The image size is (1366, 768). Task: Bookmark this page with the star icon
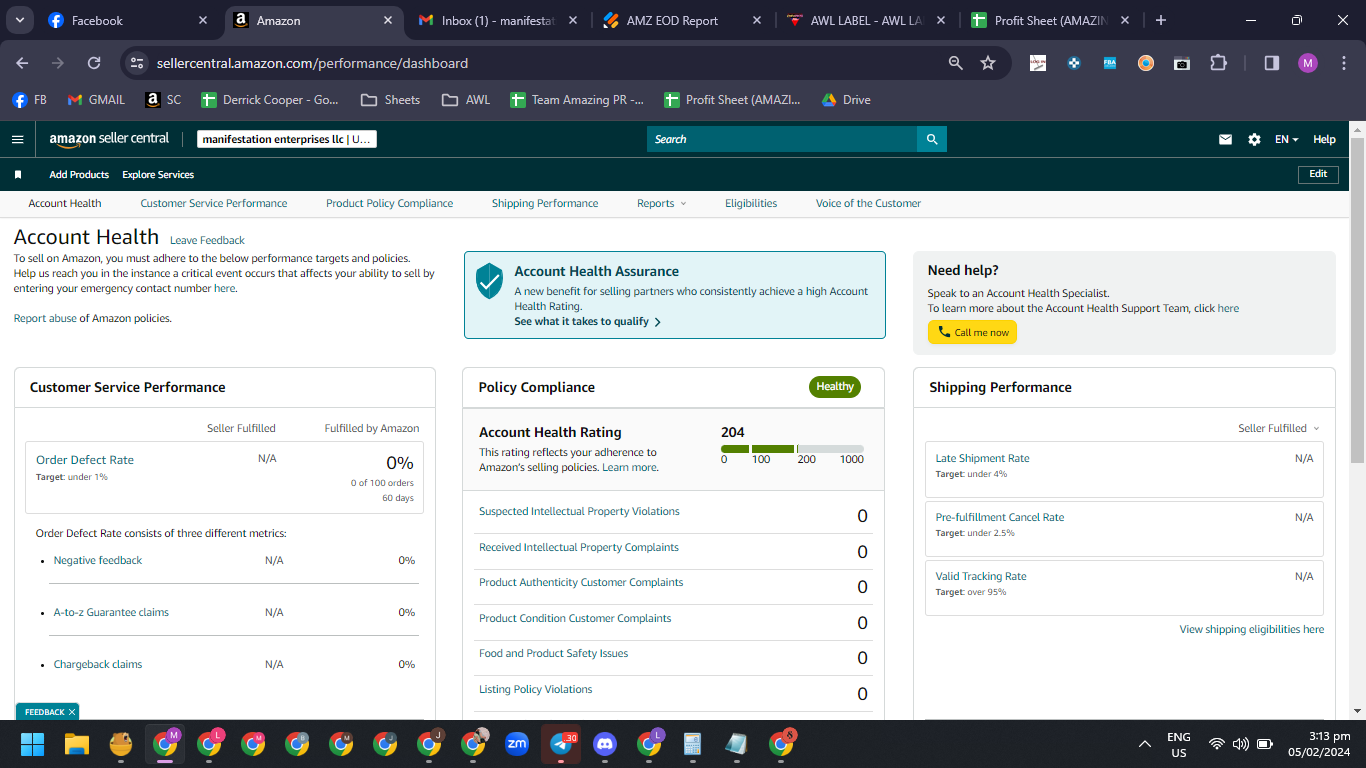(988, 63)
